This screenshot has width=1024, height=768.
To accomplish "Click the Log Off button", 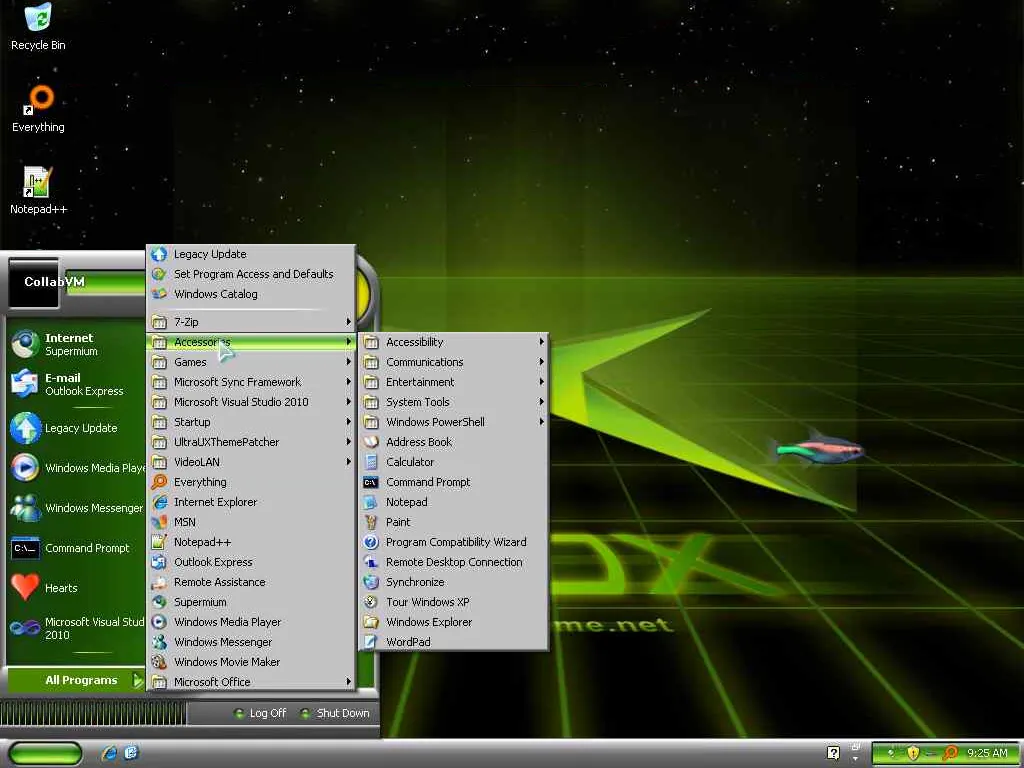I will [260, 713].
